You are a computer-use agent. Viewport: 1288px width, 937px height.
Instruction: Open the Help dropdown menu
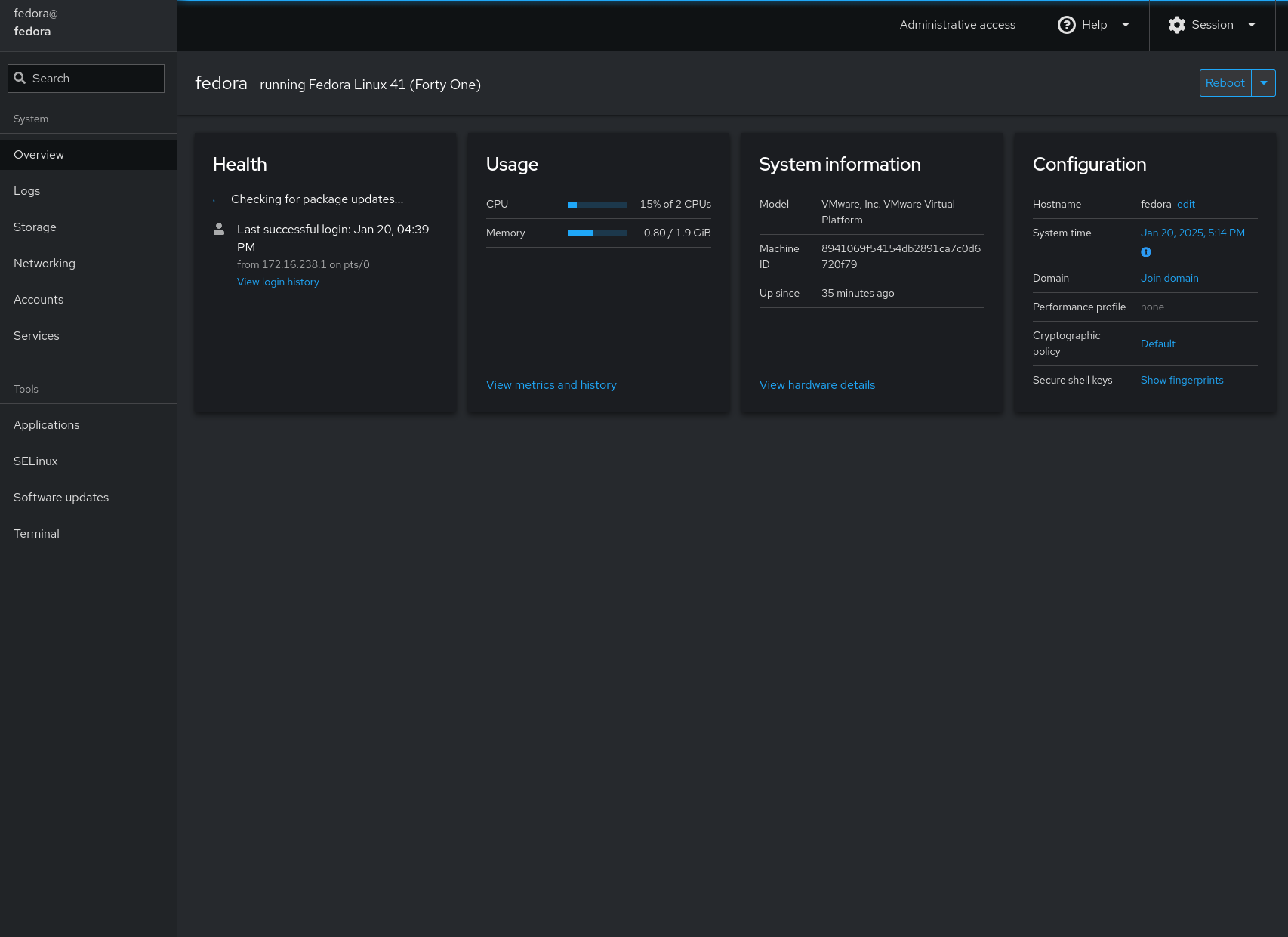point(1125,25)
